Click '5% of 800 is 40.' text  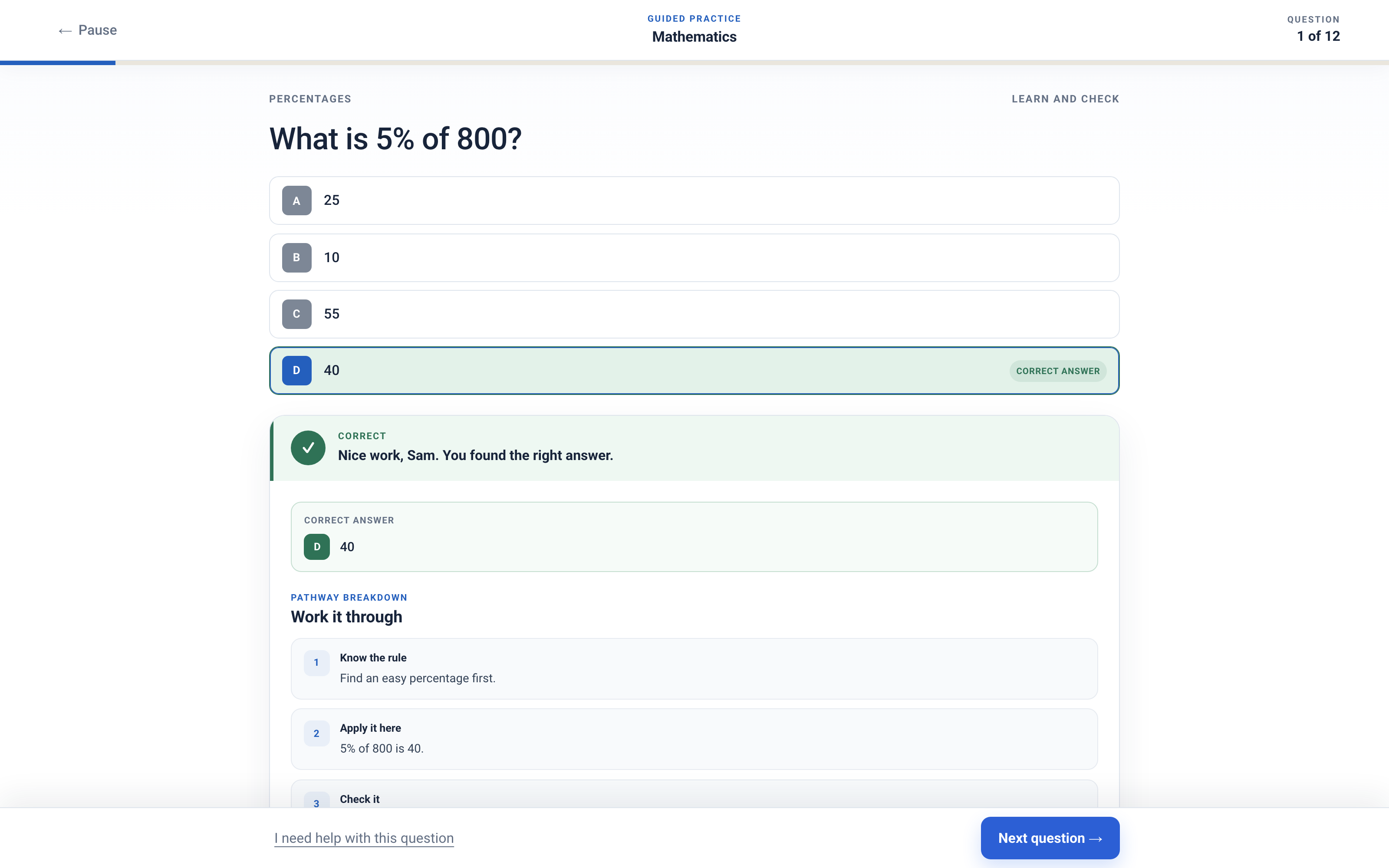382,748
